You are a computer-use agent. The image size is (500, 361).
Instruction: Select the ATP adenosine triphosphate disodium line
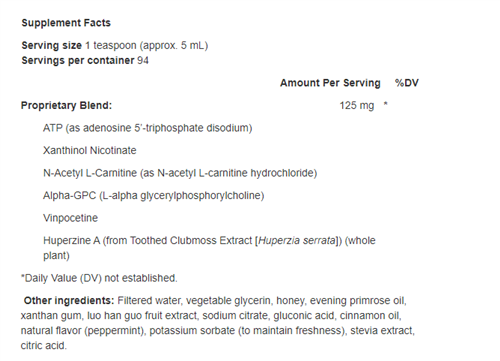(x=147, y=128)
